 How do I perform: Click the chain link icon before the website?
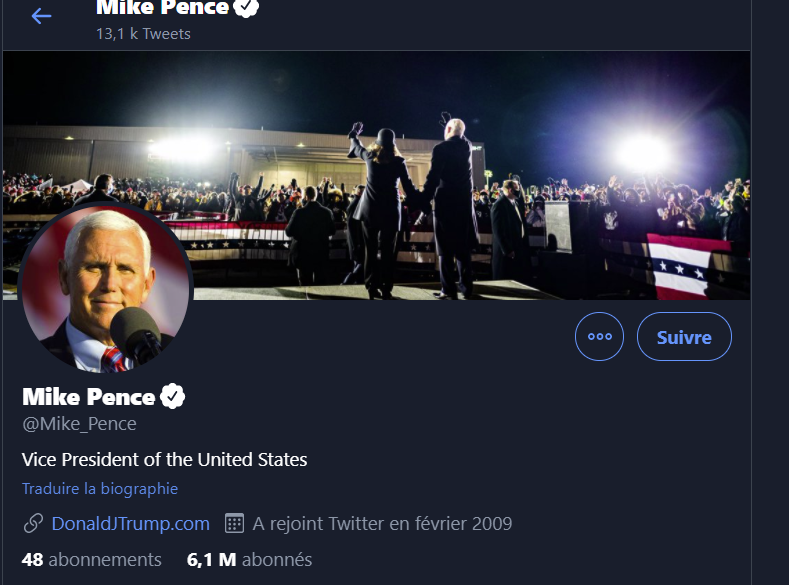click(x=33, y=523)
